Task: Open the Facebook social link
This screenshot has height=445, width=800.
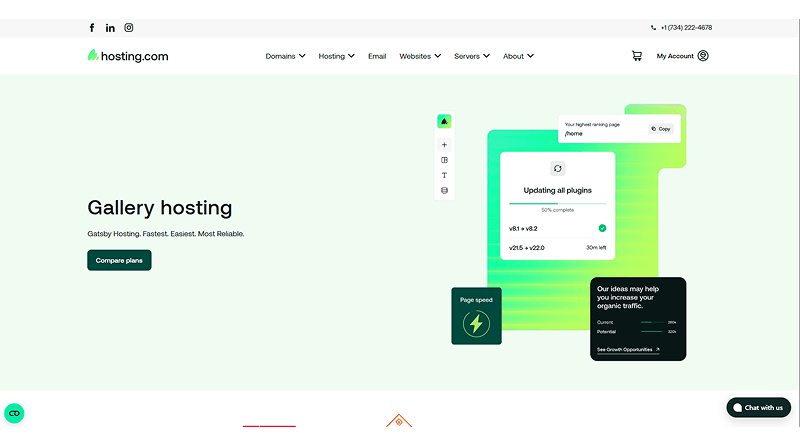Action: 92,28
